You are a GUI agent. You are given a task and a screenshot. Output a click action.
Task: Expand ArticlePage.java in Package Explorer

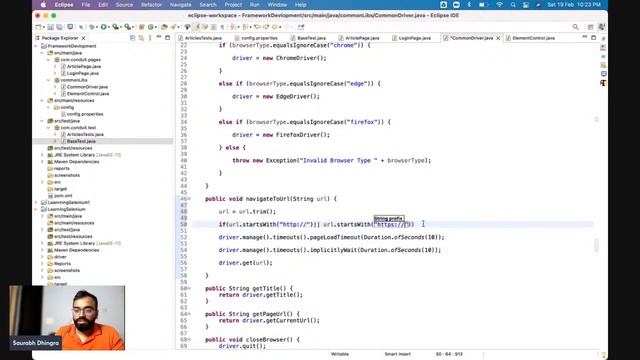click(x=55, y=66)
